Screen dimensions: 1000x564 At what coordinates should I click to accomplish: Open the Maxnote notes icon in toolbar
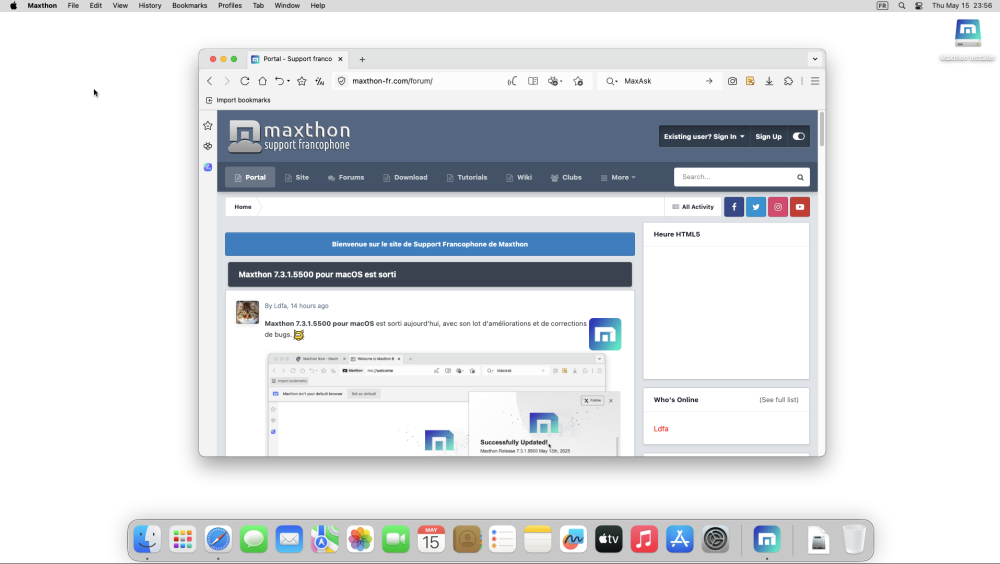(x=750, y=81)
